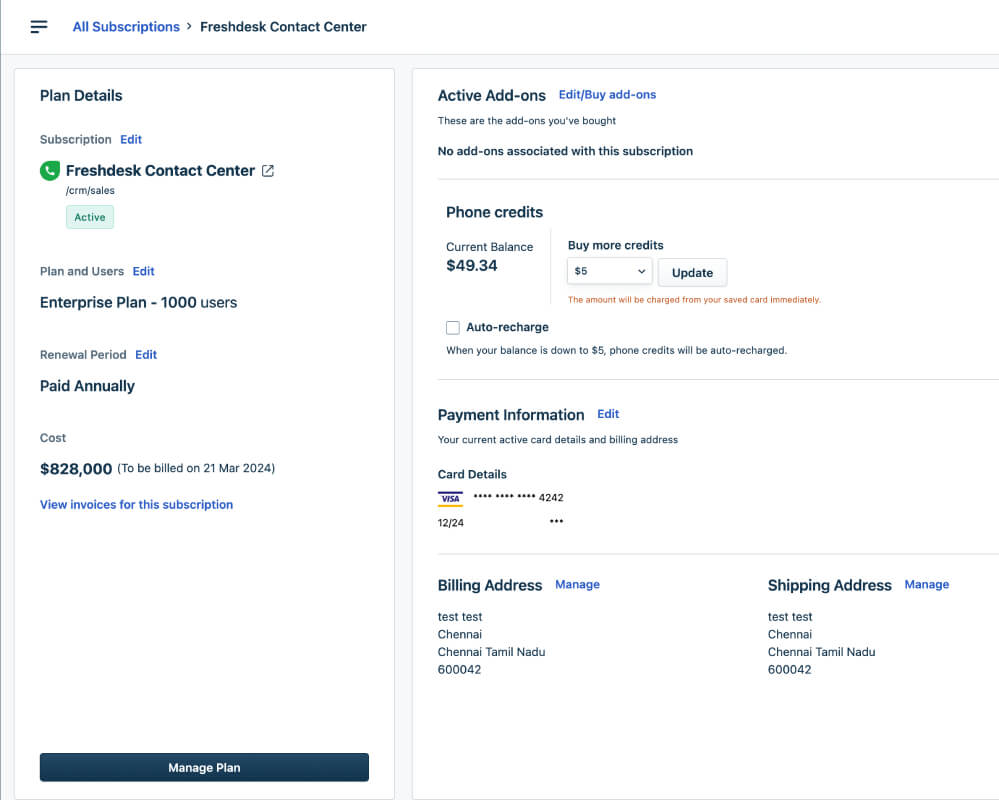Click the Manage Plan button

click(x=205, y=768)
